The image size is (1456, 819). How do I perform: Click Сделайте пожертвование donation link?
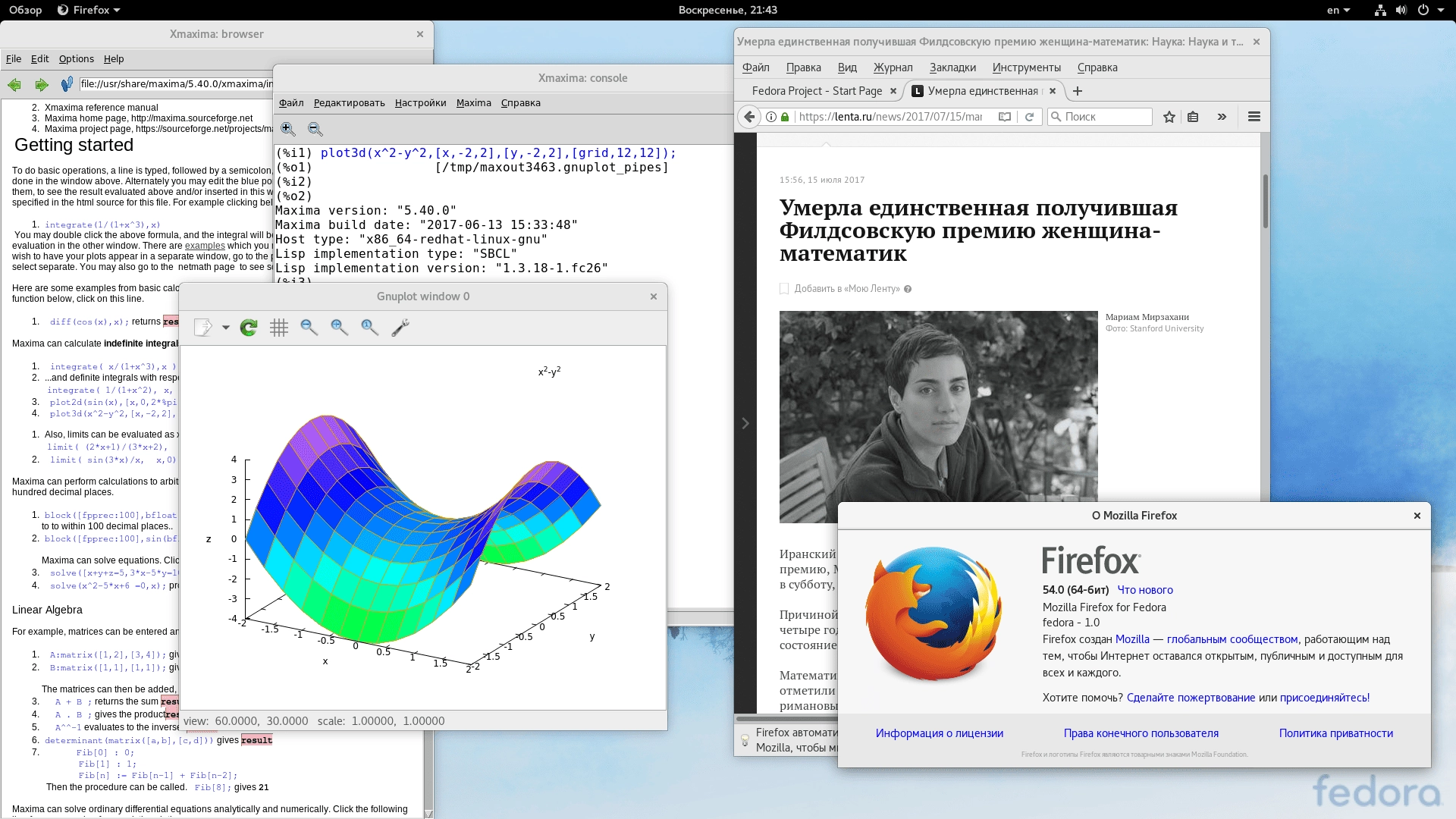pyautogui.click(x=1191, y=698)
